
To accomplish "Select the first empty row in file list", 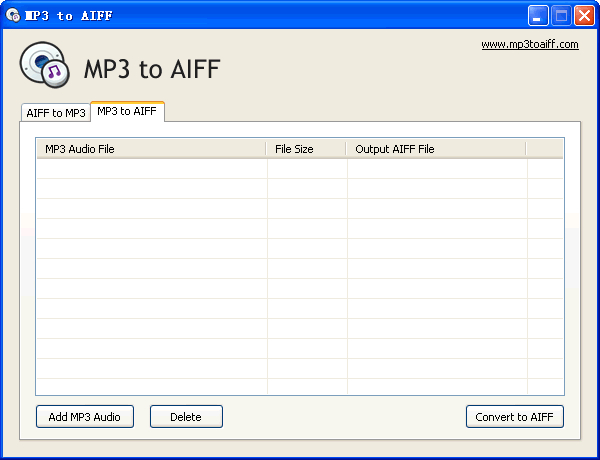I will (x=300, y=169).
